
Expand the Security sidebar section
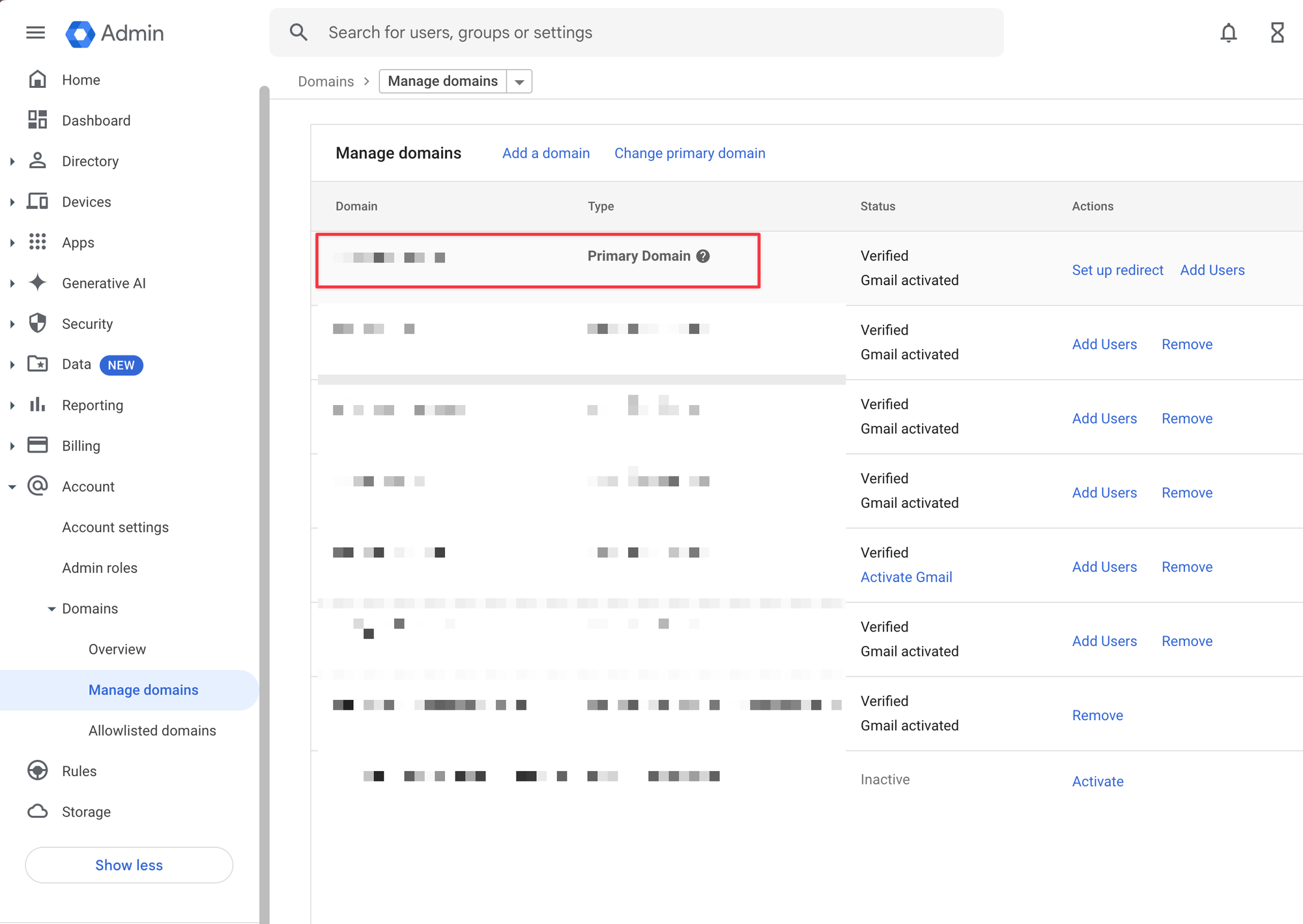(12, 324)
